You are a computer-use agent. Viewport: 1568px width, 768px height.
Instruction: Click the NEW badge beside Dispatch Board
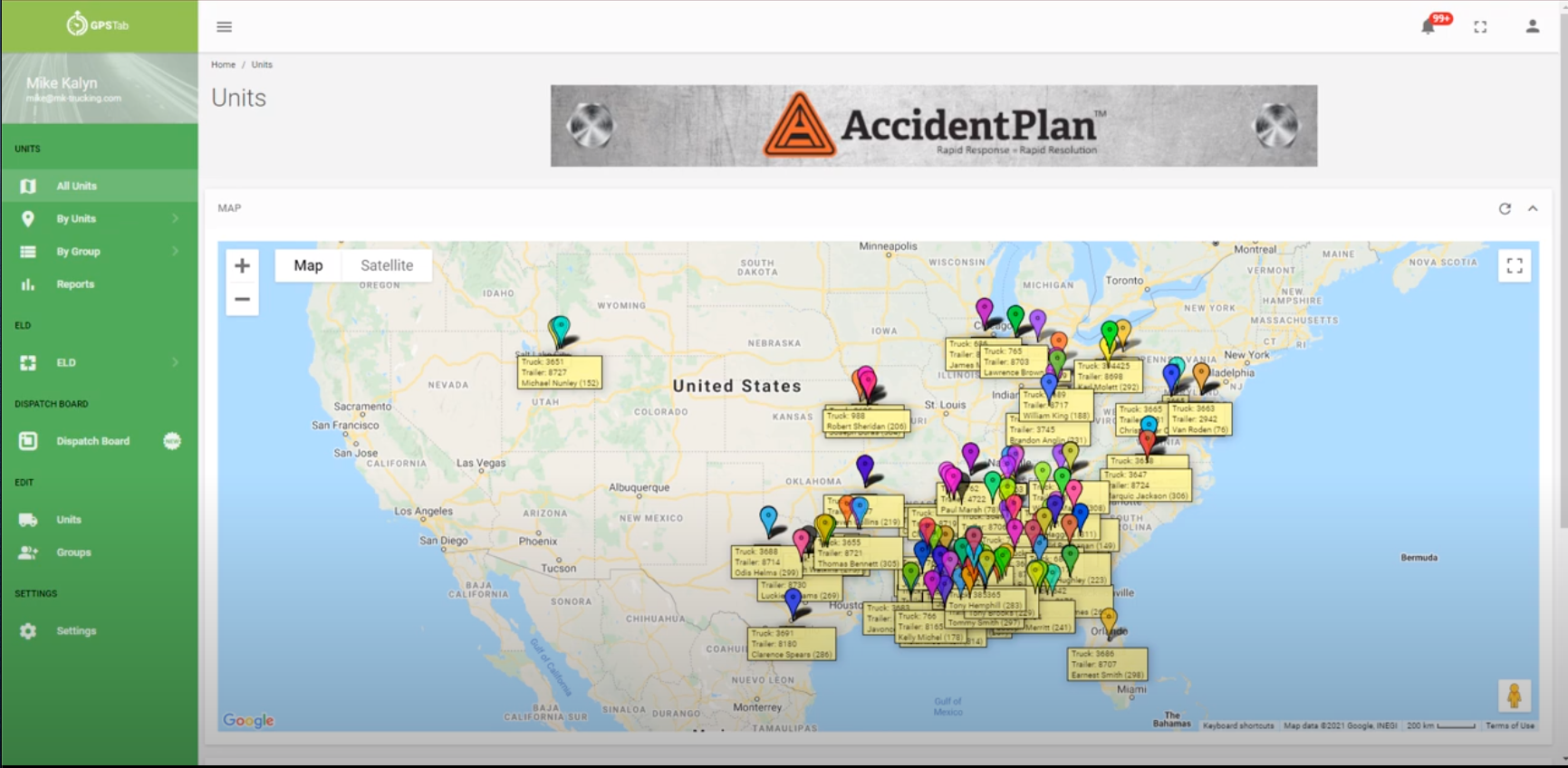pyautogui.click(x=172, y=441)
